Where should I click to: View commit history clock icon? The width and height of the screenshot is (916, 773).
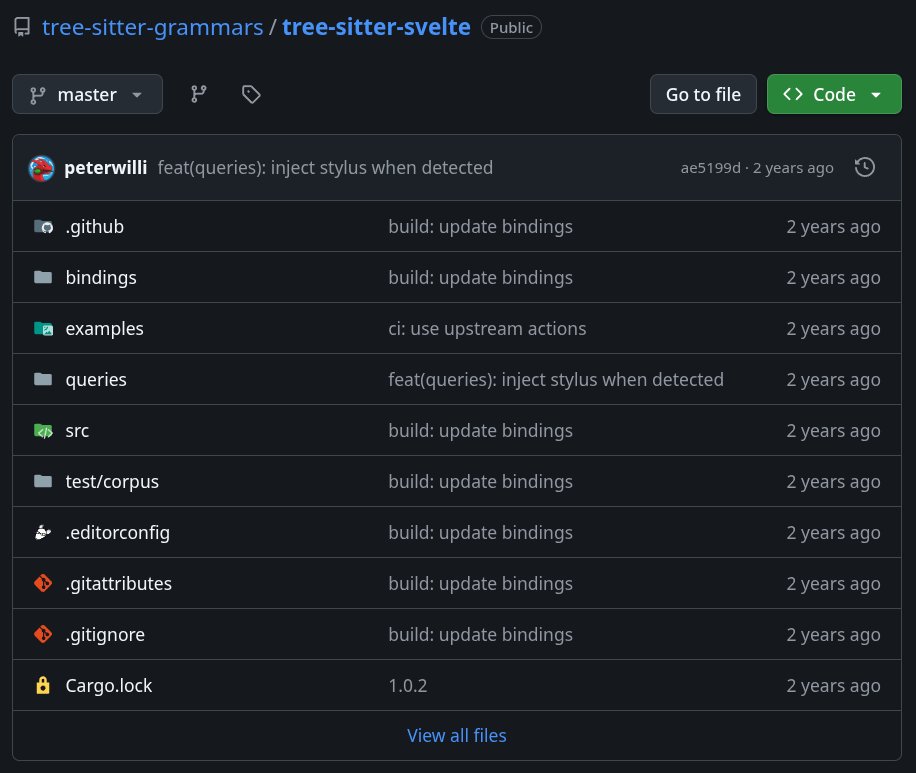[865, 168]
